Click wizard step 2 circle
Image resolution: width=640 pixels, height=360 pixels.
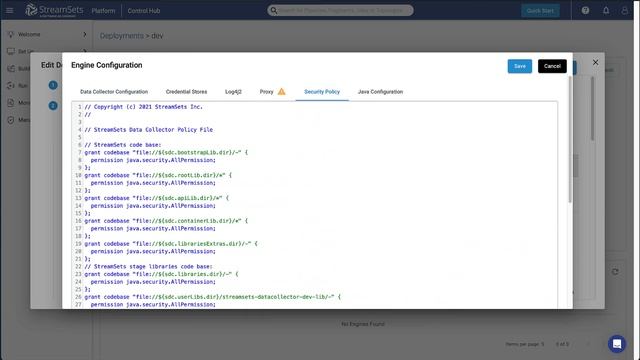click(53, 106)
